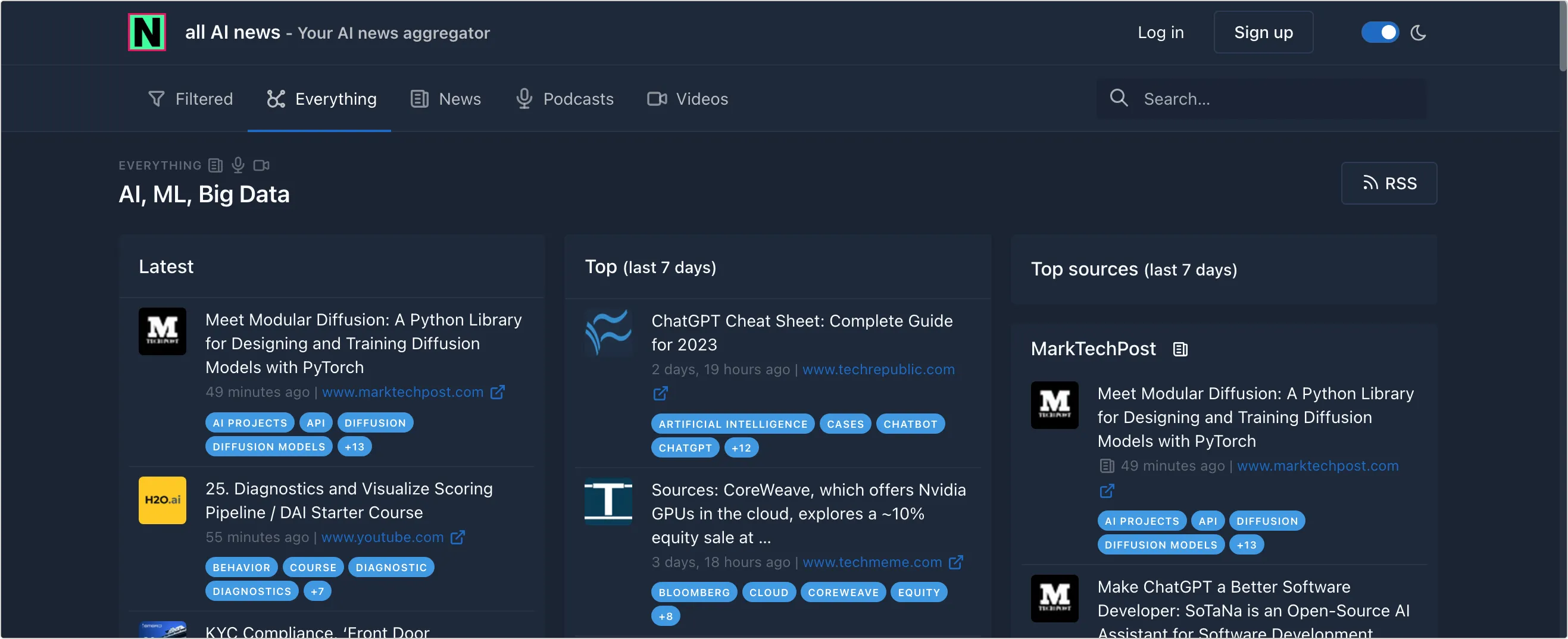Select the CHATGPT tag
This screenshot has width=1568, height=639.
tap(685, 448)
